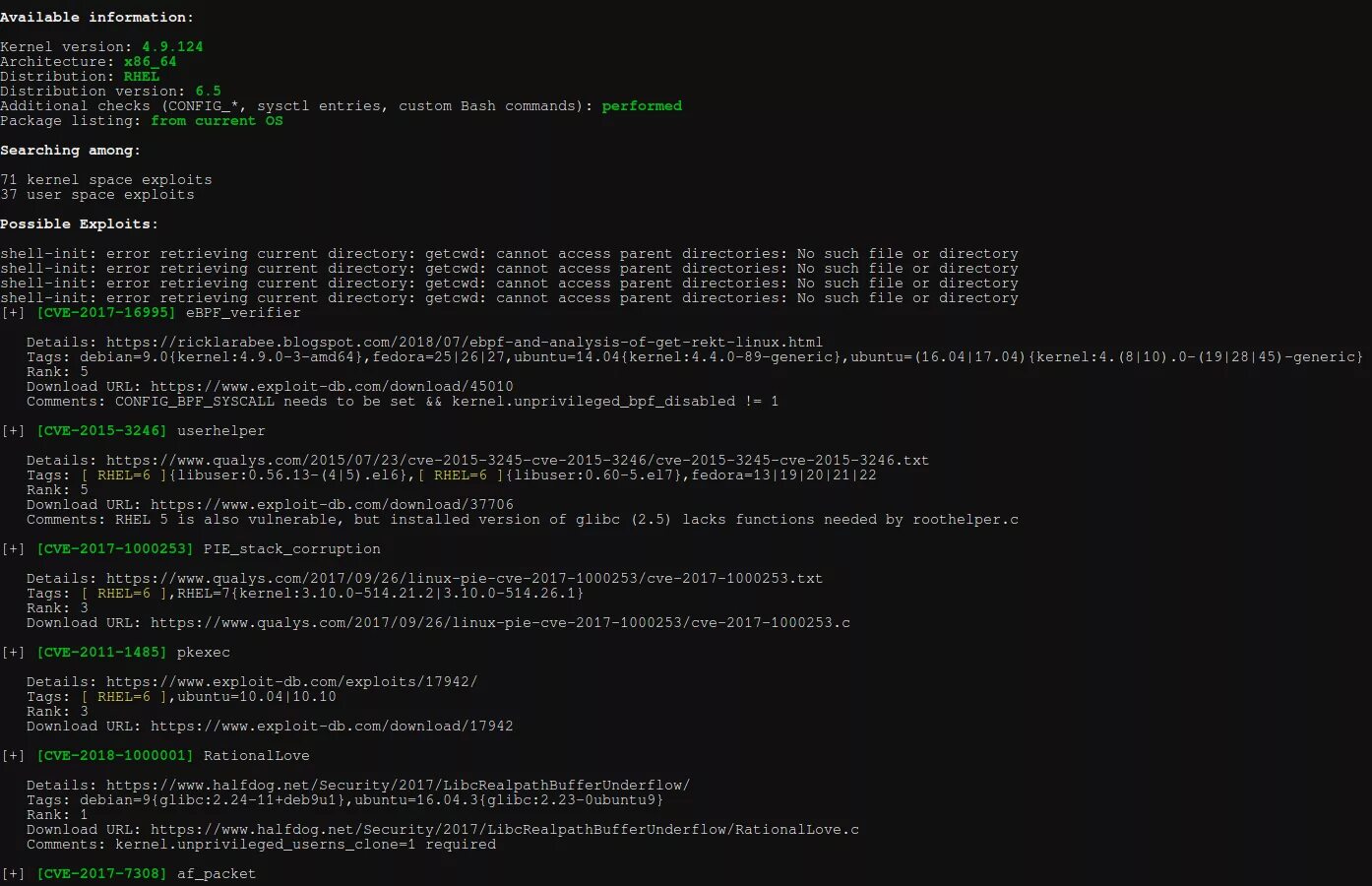Open the cve-2017-1000253.c download URL
The height and width of the screenshot is (886, 1372).
(x=500, y=622)
